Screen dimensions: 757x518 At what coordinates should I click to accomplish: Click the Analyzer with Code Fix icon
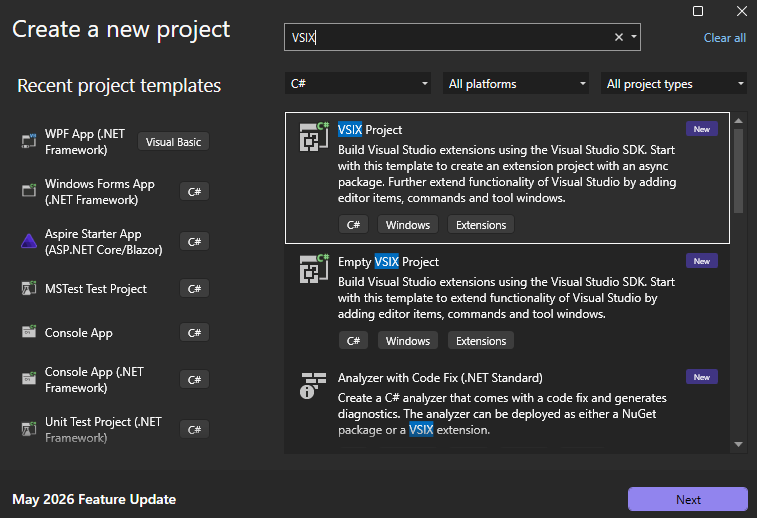pos(313,385)
